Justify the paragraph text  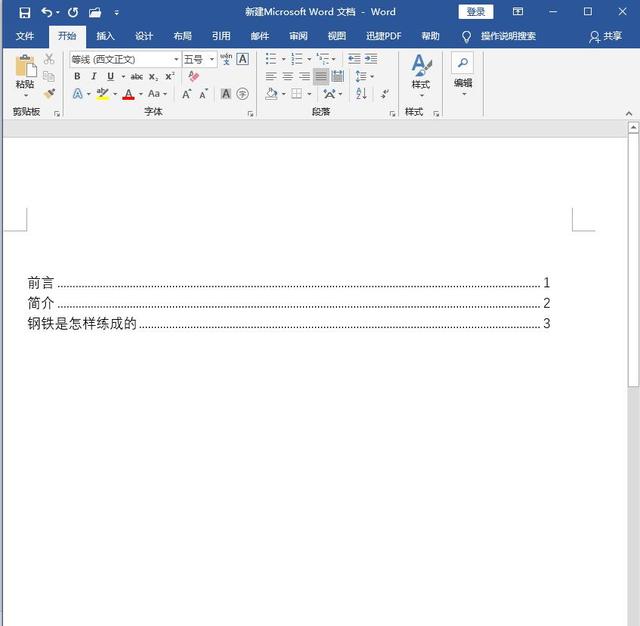pyautogui.click(x=321, y=76)
